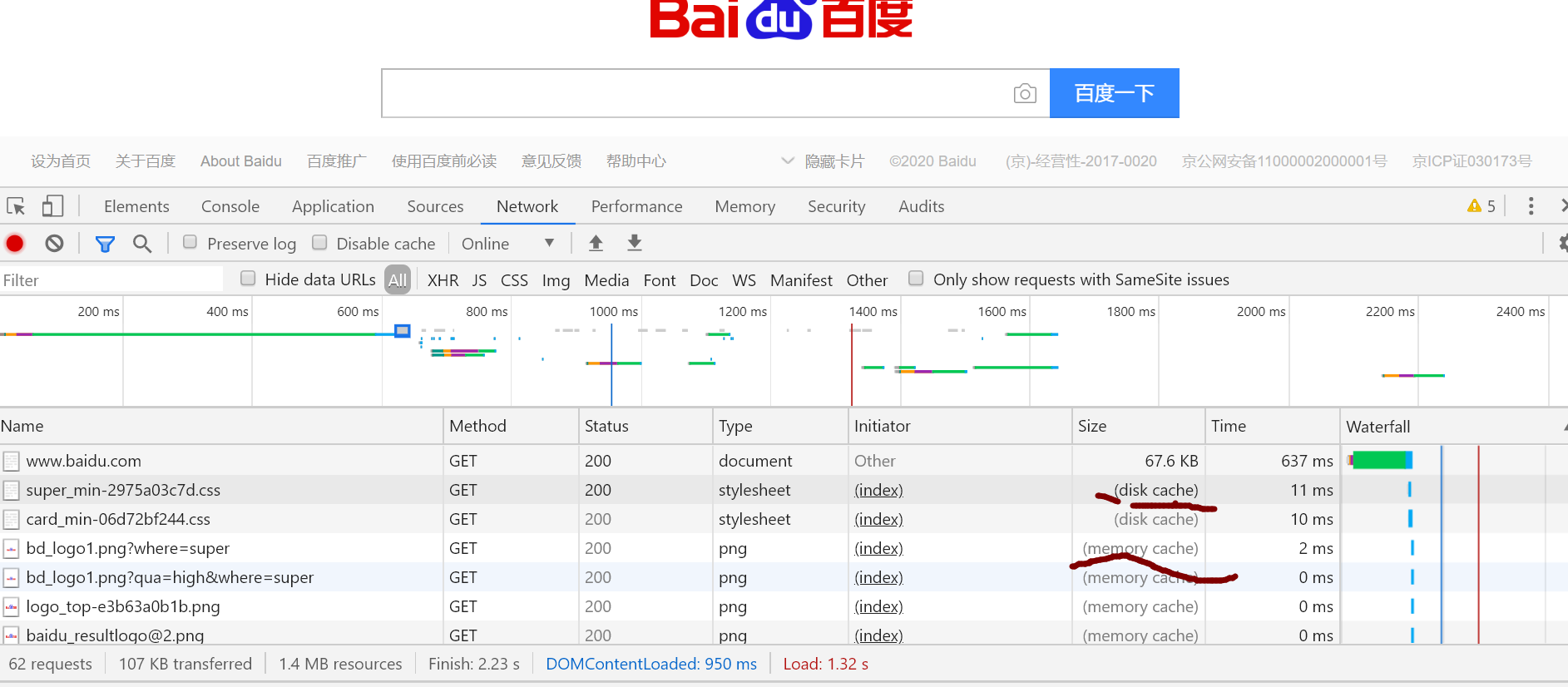Click the network Filter text field
This screenshot has height=687, width=1568.
[111, 280]
